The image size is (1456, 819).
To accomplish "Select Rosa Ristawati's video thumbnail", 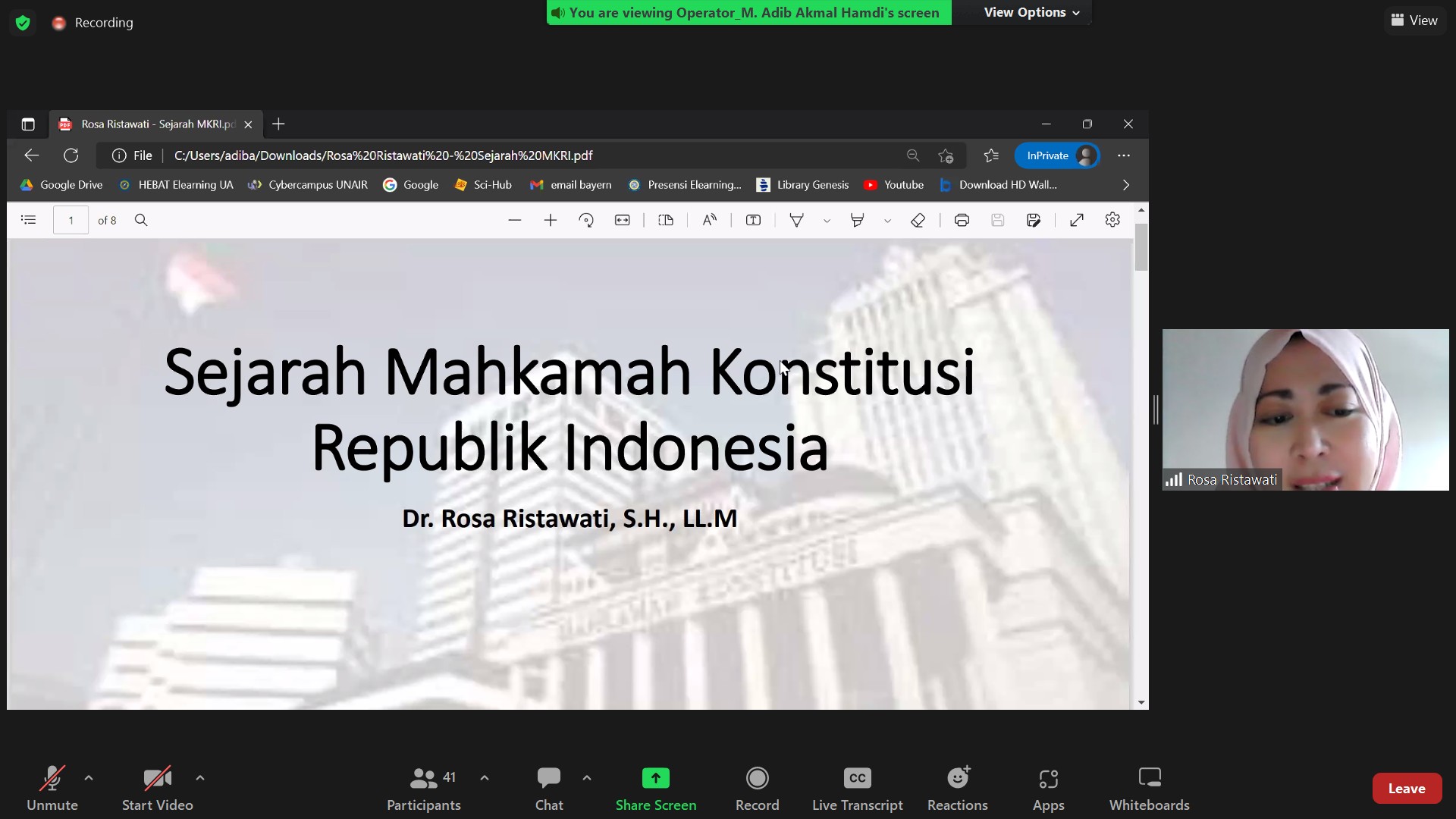I will (1304, 409).
